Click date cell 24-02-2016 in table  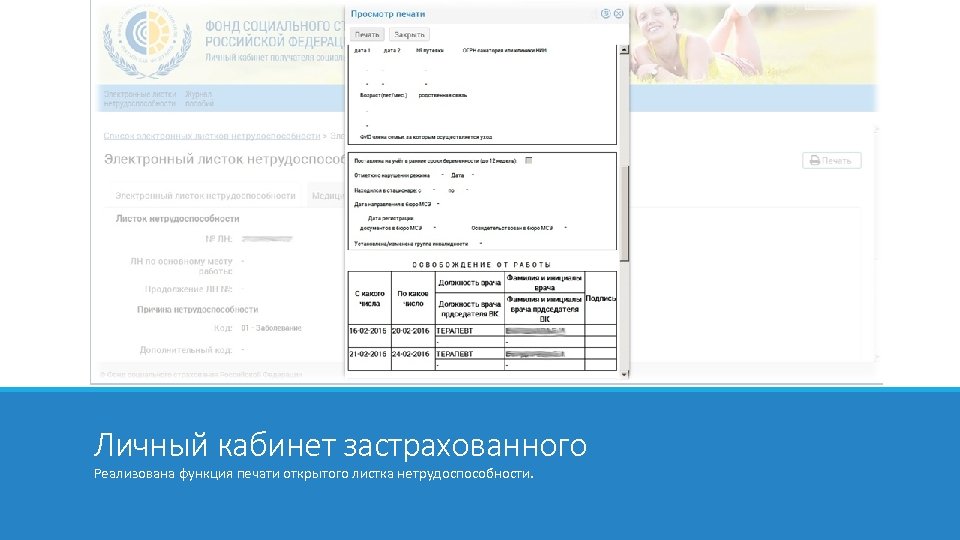pyautogui.click(x=412, y=354)
